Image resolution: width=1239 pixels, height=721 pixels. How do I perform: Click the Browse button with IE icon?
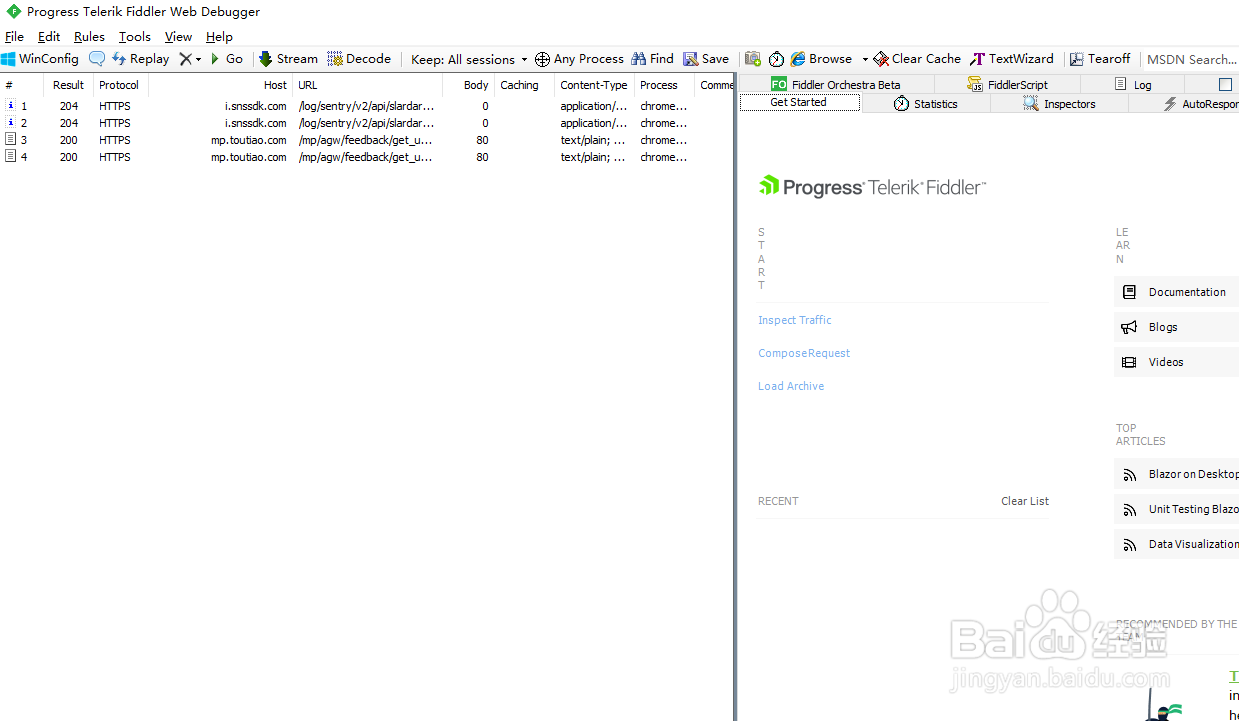[821, 59]
